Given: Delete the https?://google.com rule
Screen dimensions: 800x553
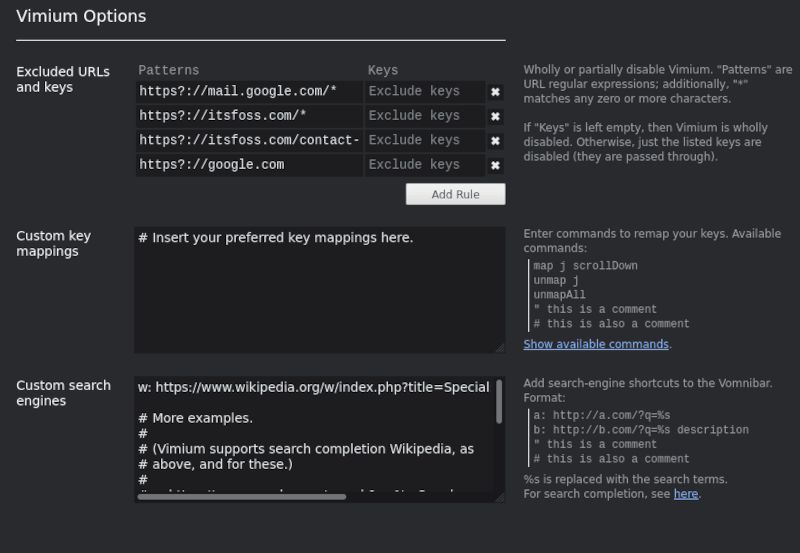Looking at the screenshot, I should [x=495, y=166].
